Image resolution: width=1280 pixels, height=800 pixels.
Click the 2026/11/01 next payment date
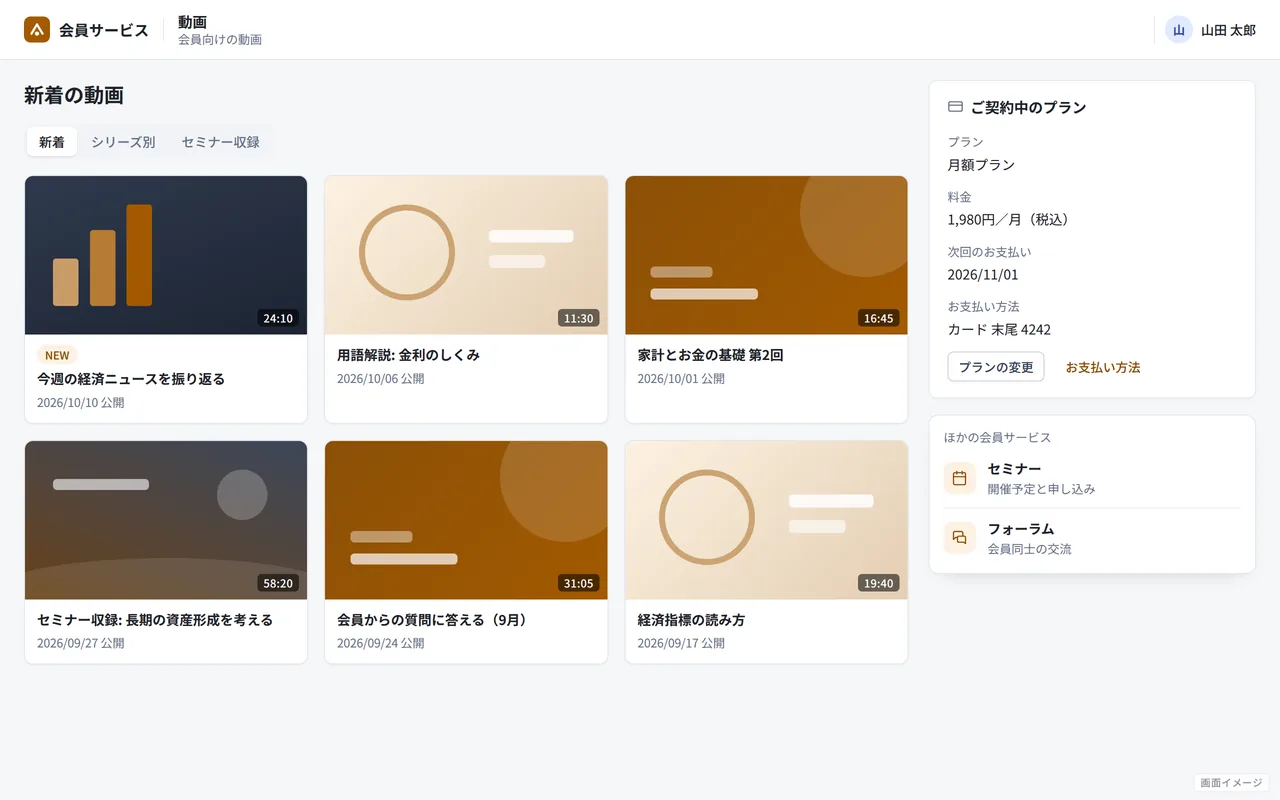983,274
